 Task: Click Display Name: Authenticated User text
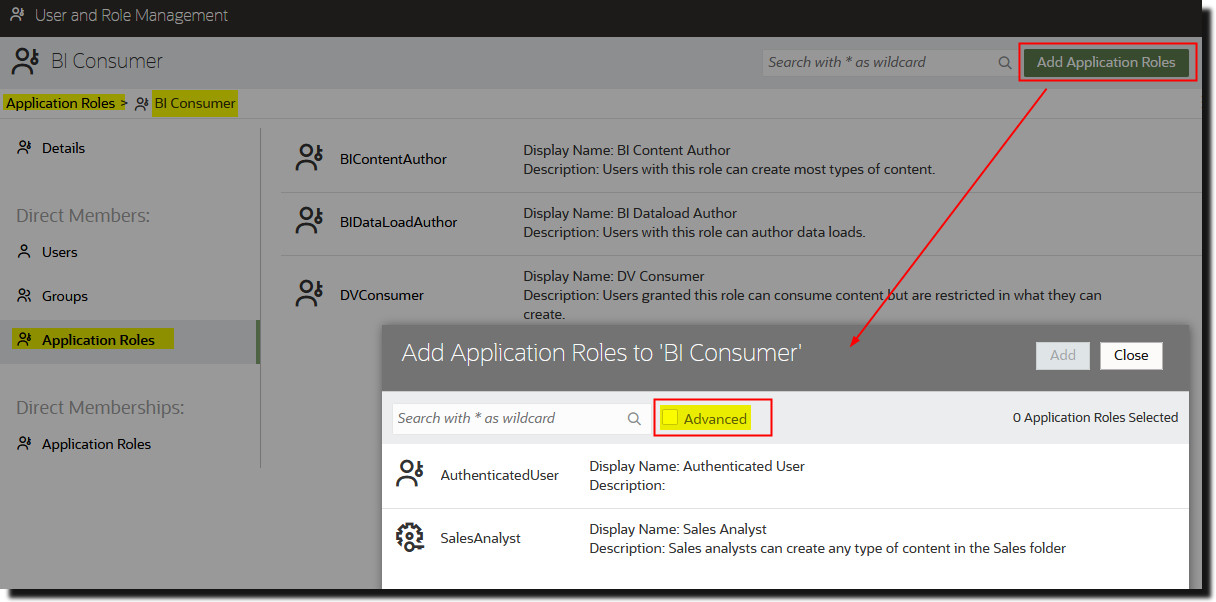tap(697, 466)
